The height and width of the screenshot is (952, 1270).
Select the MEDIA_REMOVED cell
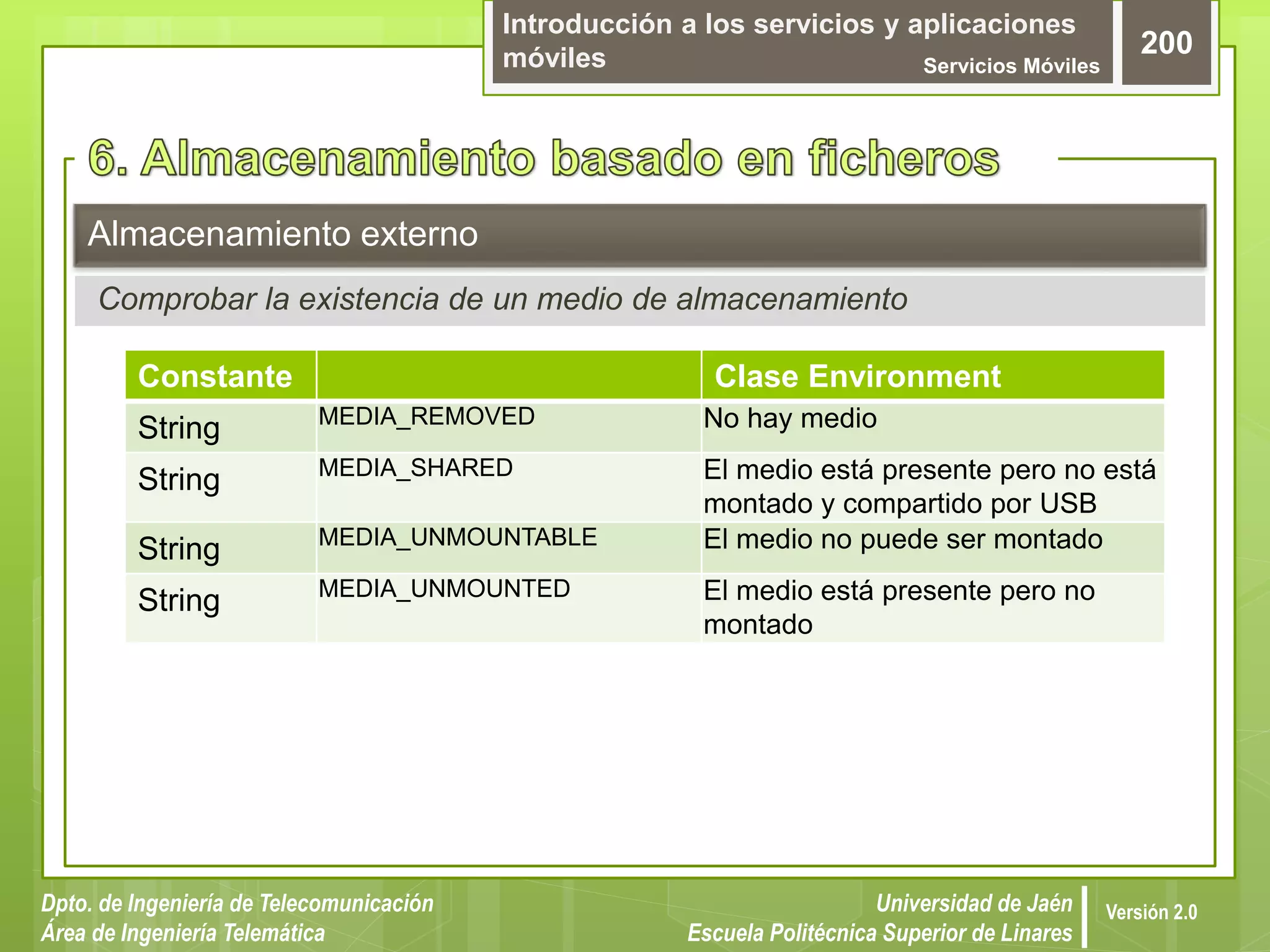pos(508,428)
